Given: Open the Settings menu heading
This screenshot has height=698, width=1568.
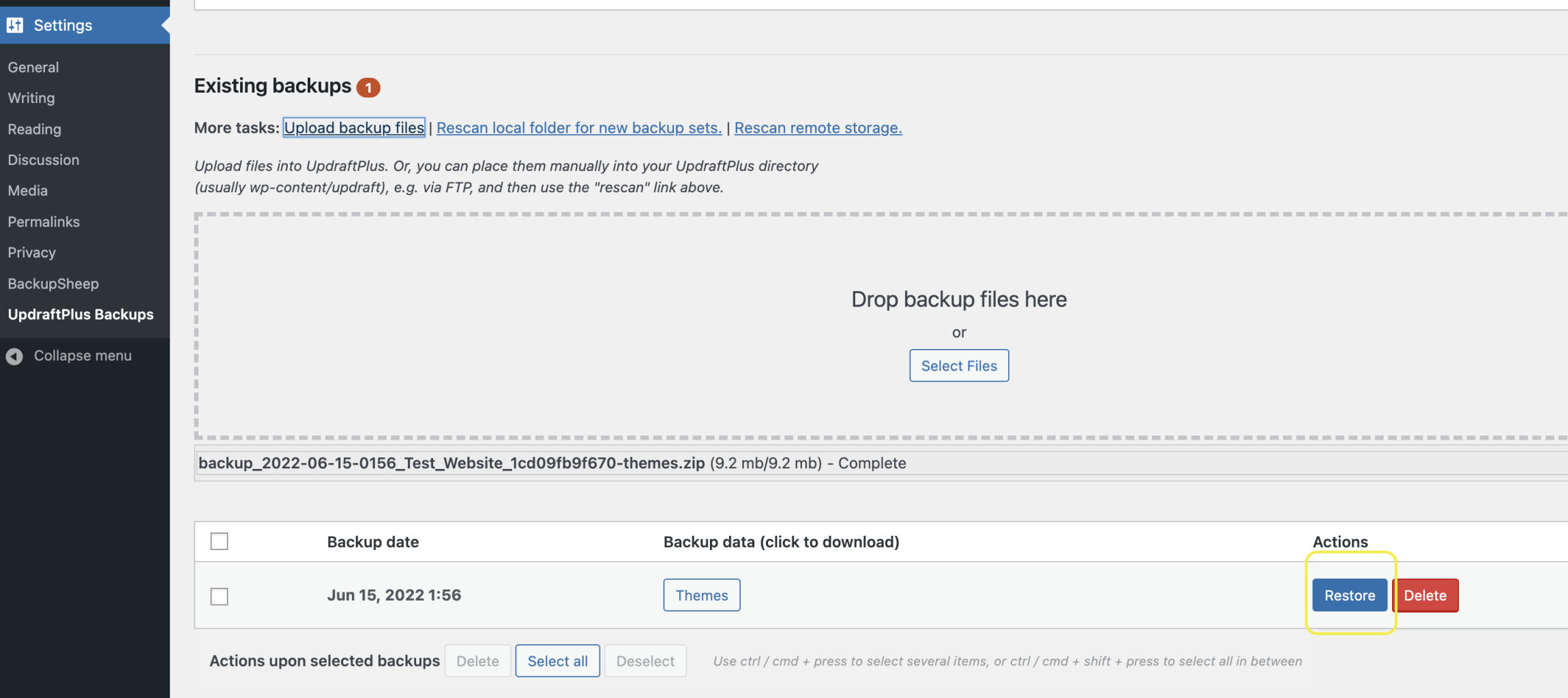Looking at the screenshot, I should click(x=63, y=25).
